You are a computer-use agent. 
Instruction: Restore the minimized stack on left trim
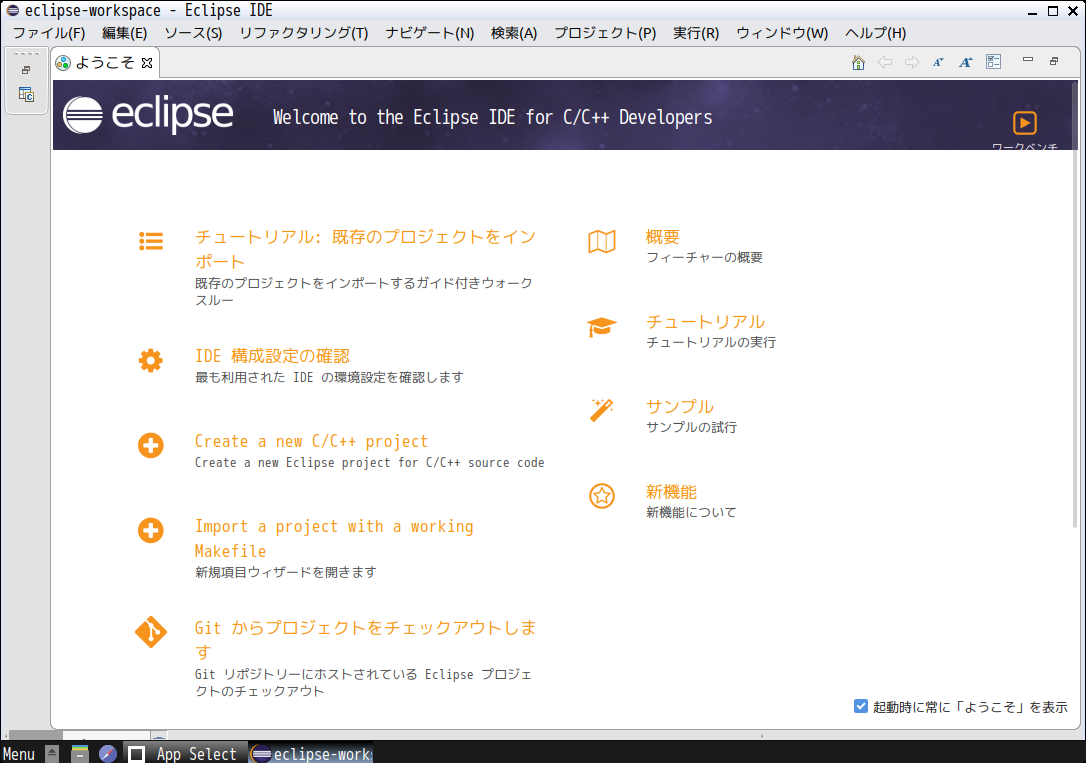pyautogui.click(x=26, y=70)
